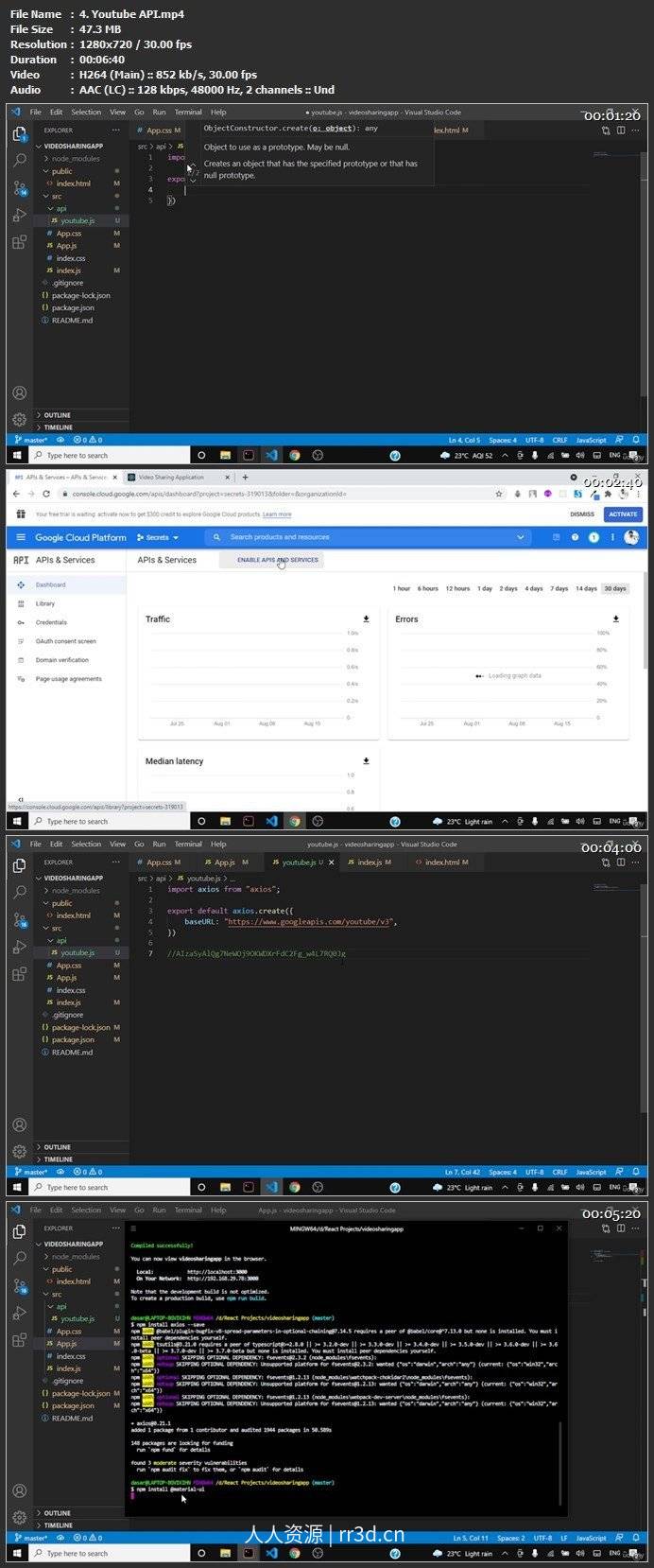Click Windows Start button in the 00:02:40 frame

(18, 821)
